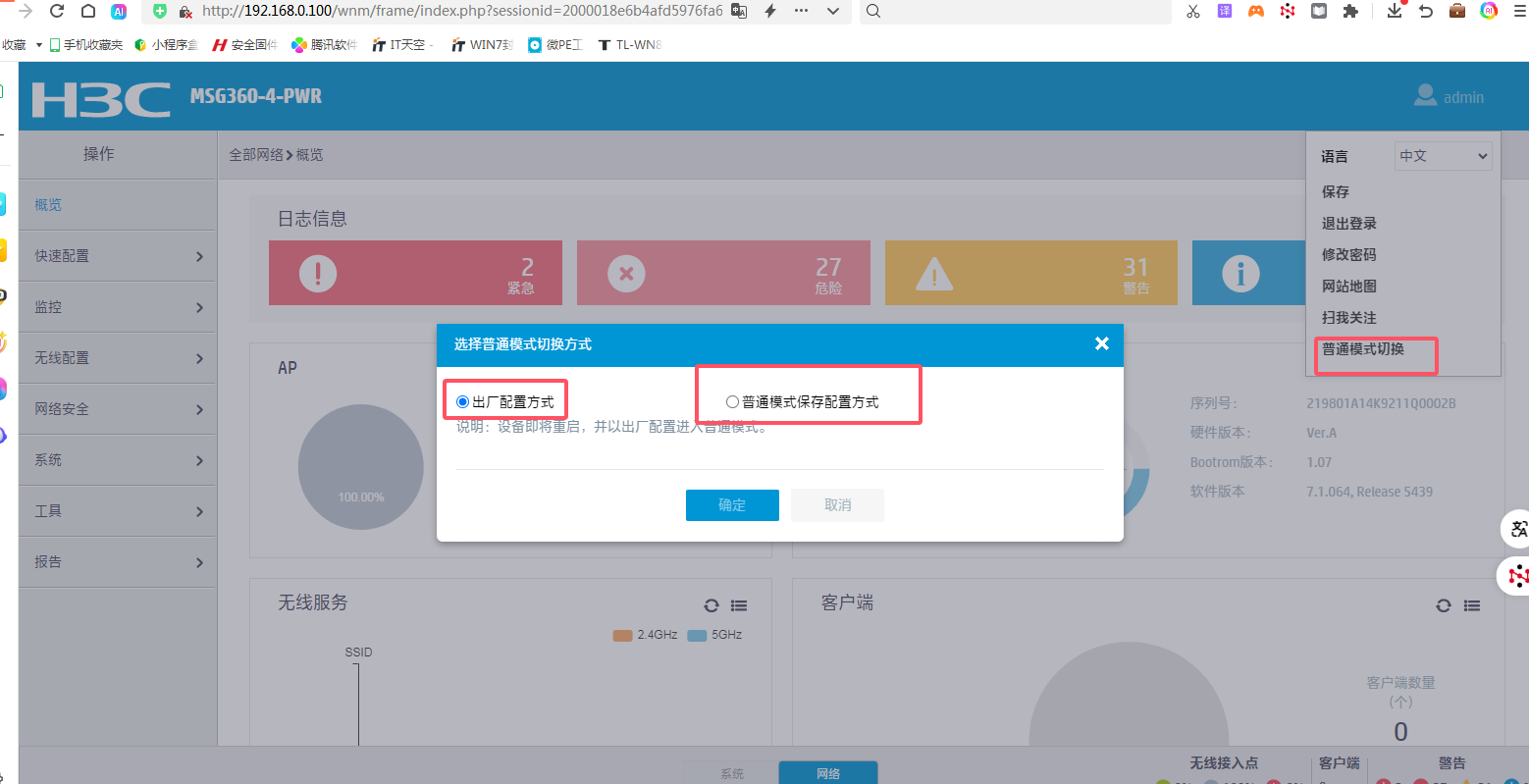Refresh the 客户端 panel

click(x=1443, y=605)
